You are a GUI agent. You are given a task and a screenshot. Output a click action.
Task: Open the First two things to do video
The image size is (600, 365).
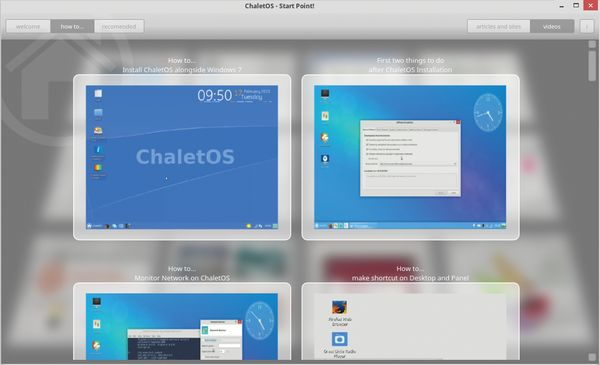[x=410, y=157]
